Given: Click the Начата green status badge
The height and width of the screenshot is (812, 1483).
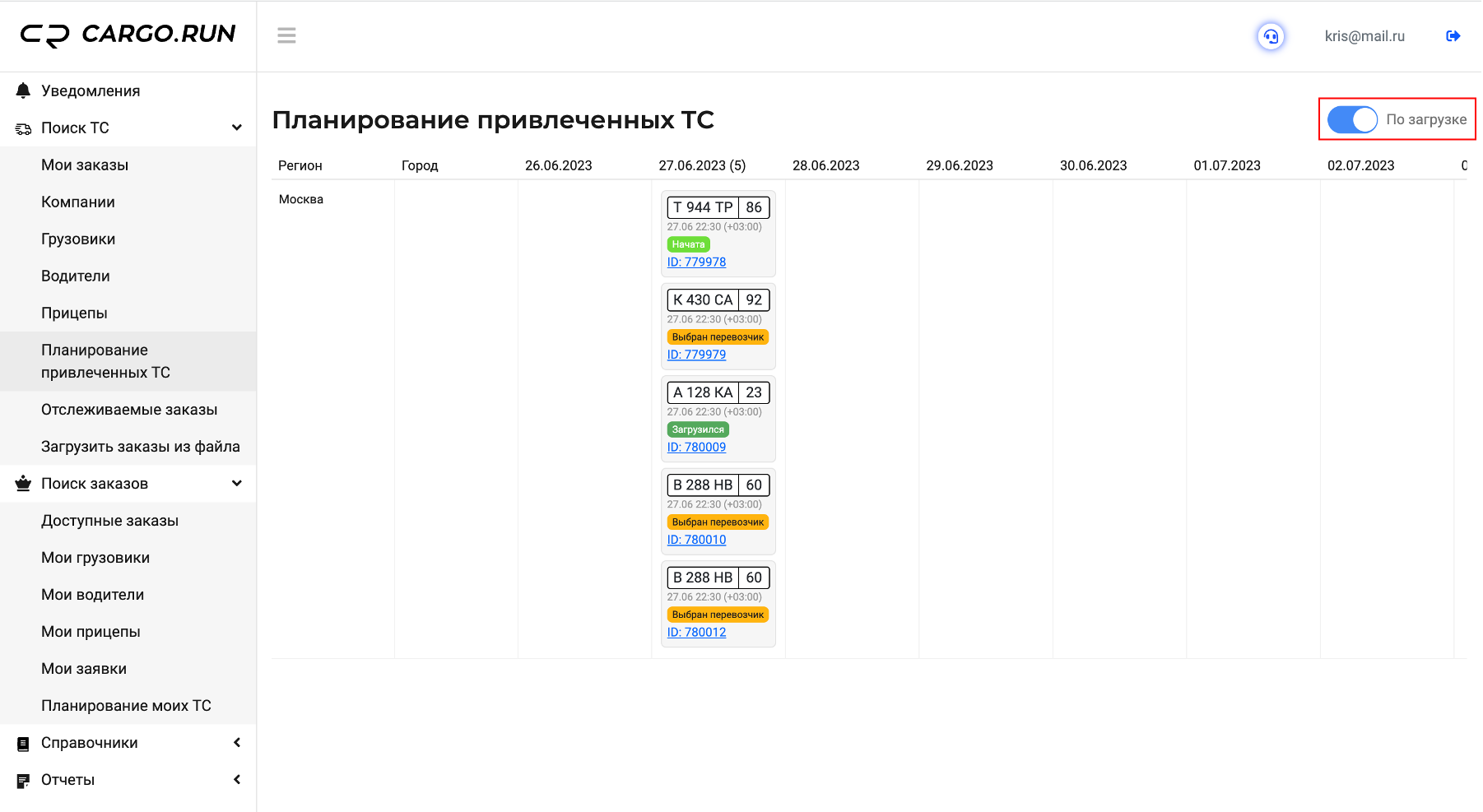Looking at the screenshot, I should click(688, 244).
